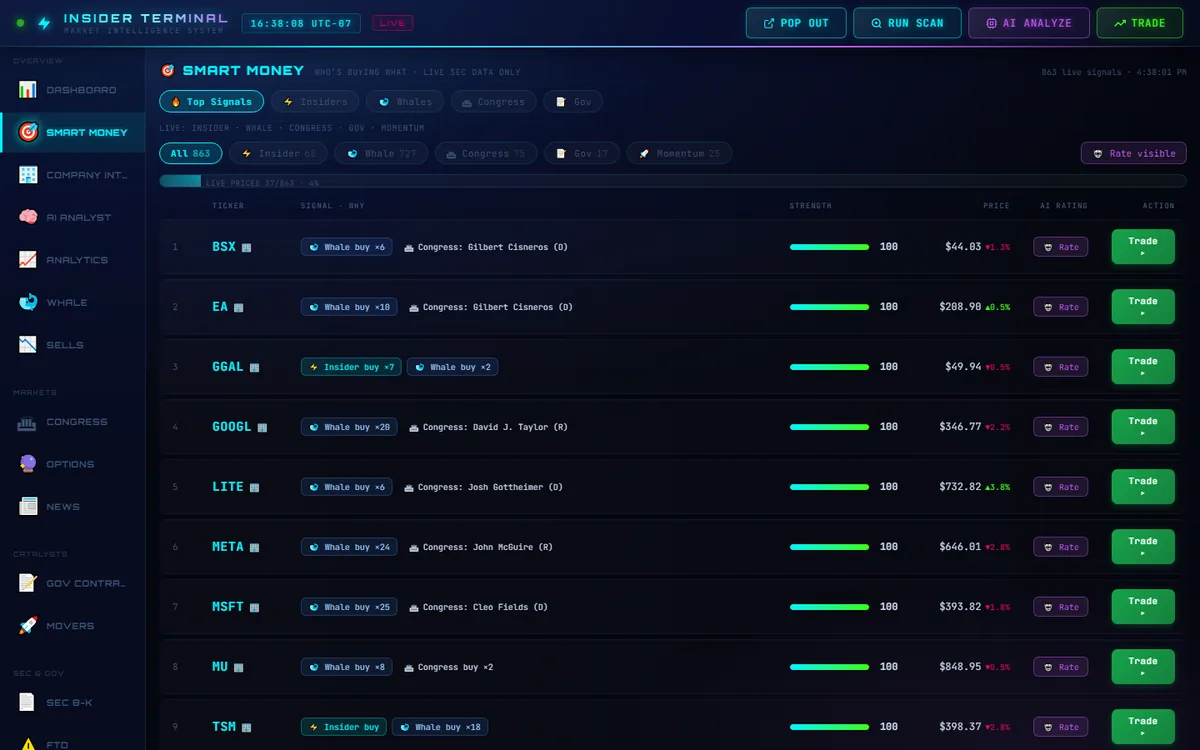This screenshot has height=750, width=1200.
Task: Filter by Whale 727 signals
Action: pyautogui.click(x=382, y=153)
